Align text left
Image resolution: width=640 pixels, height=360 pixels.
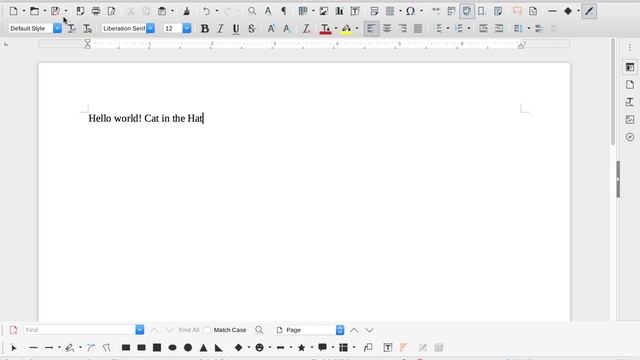pos(371,29)
